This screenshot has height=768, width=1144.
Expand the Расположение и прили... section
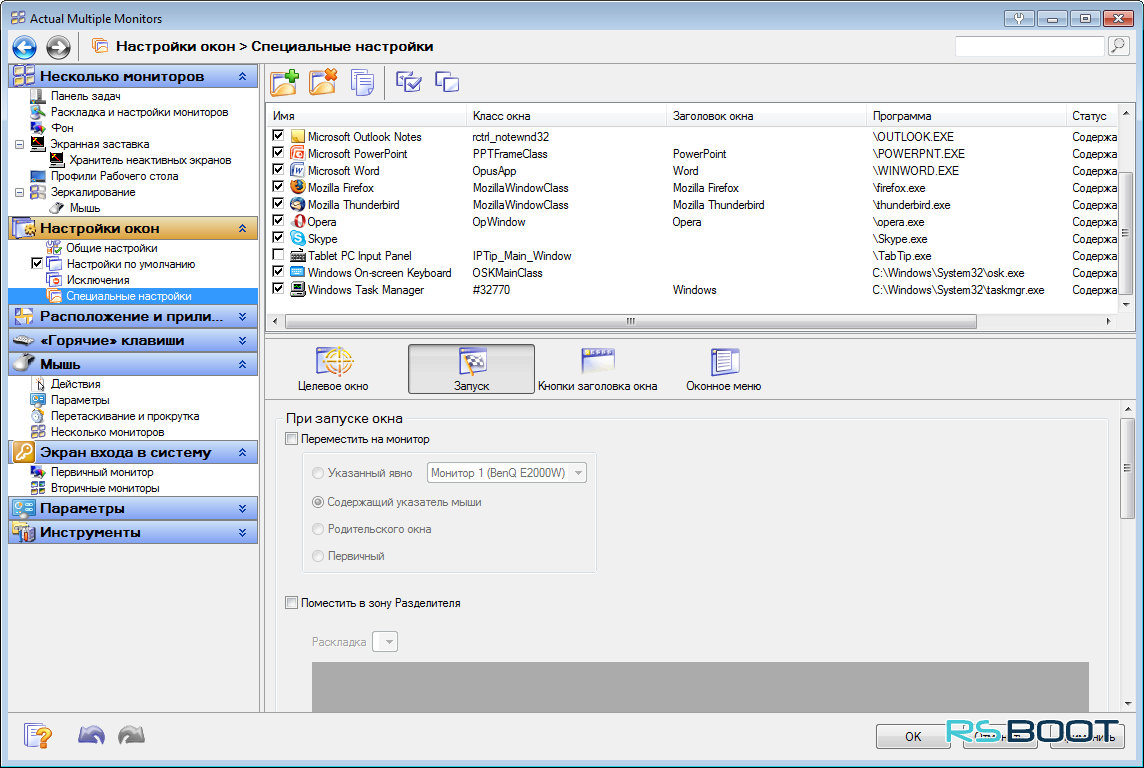pyautogui.click(x=242, y=317)
